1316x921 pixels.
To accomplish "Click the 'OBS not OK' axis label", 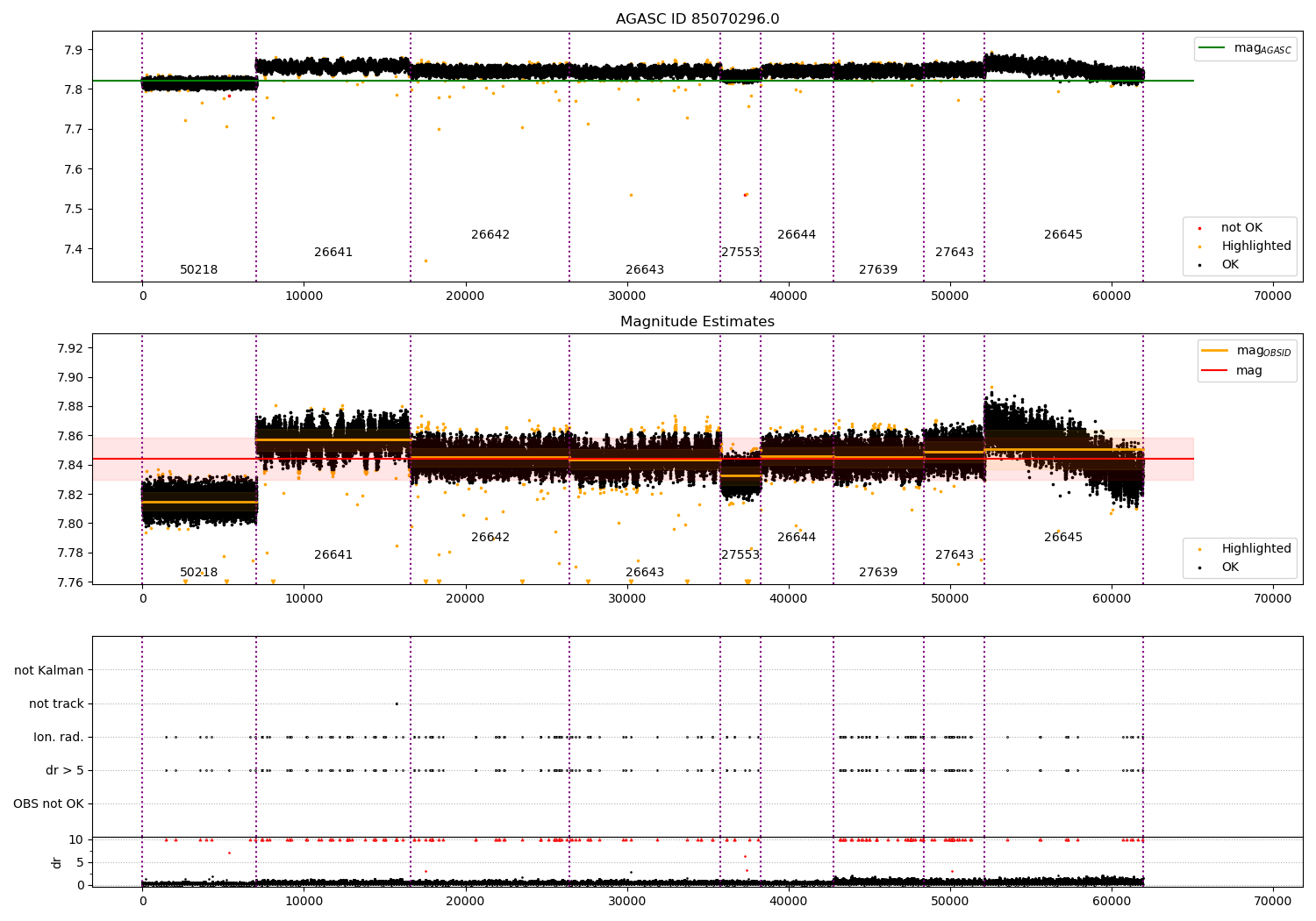I will pos(48,804).
